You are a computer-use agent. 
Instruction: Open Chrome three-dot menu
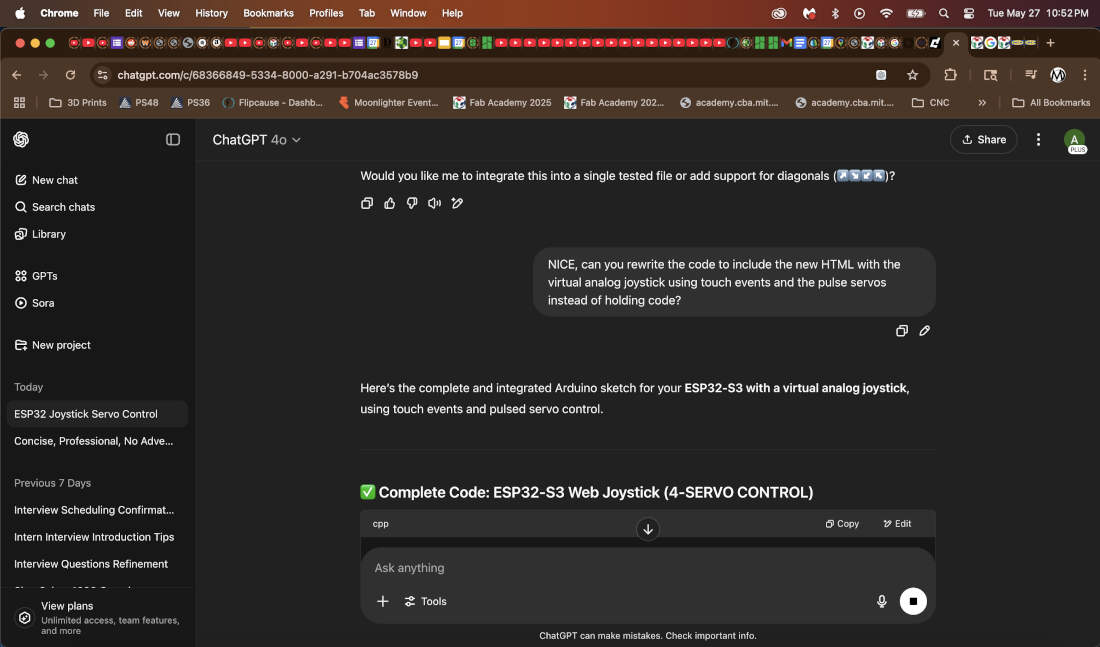pos(1085,75)
